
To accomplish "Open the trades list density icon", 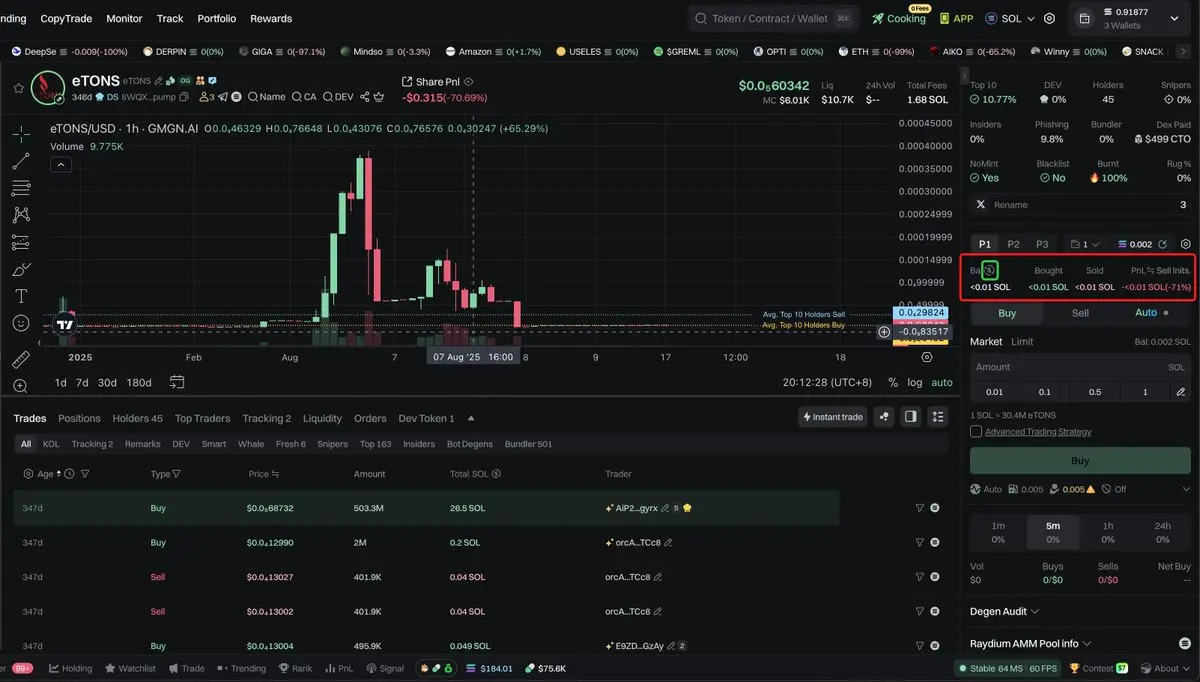I will (937, 417).
